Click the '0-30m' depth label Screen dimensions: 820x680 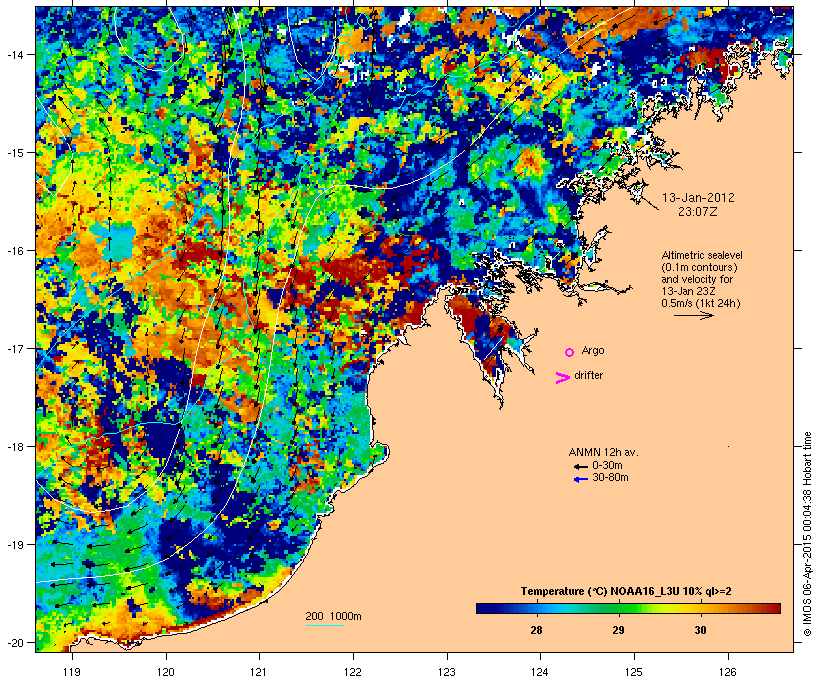coord(607,466)
